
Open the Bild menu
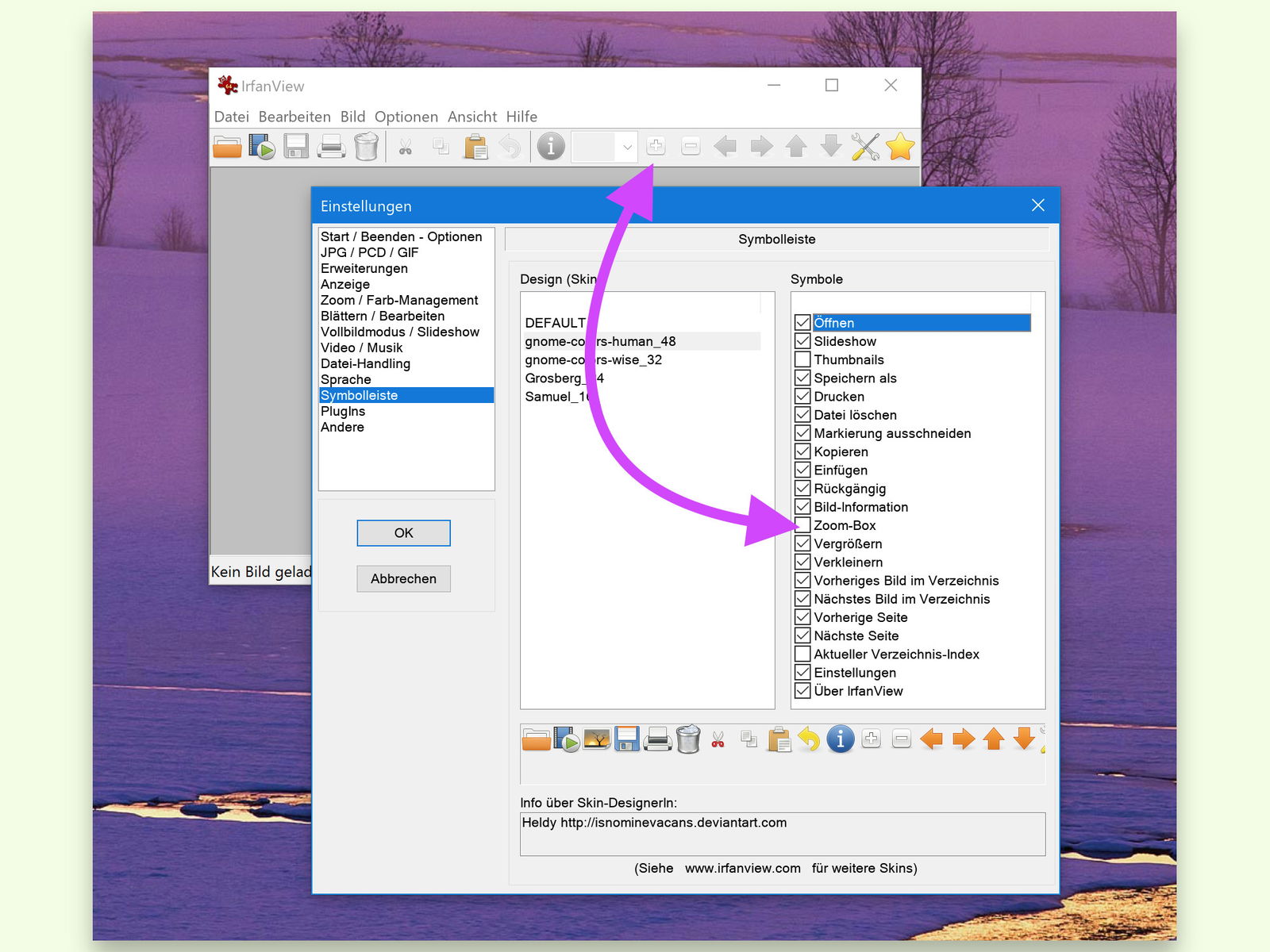tap(353, 117)
